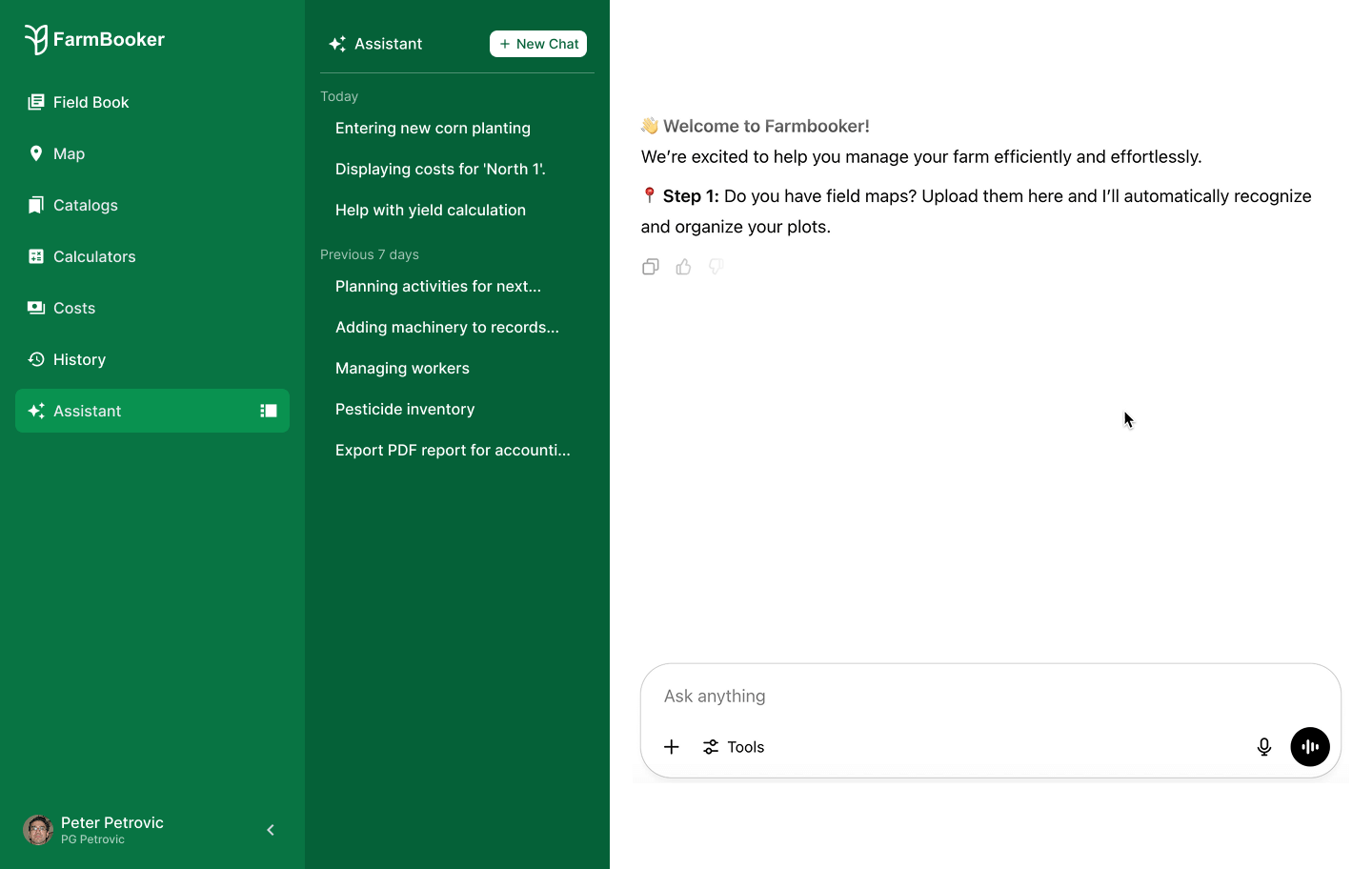Viewport: 1372px width, 869px height.
Task: Click the FarmBooker logo
Action: [x=95, y=39]
